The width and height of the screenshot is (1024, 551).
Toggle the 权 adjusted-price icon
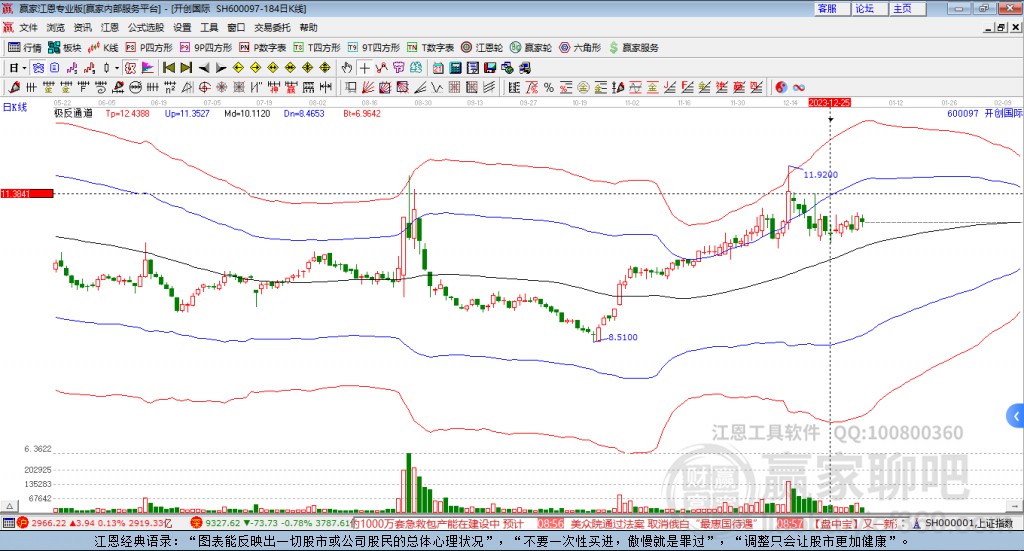pos(130,68)
